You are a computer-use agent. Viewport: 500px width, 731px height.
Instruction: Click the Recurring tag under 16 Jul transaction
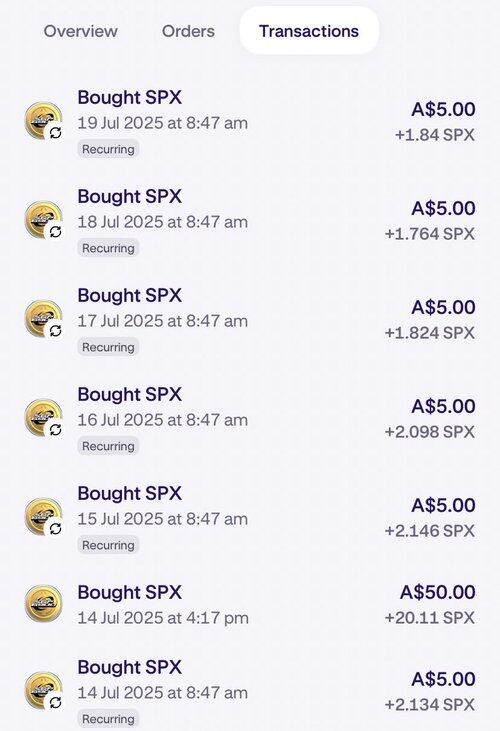(x=108, y=446)
